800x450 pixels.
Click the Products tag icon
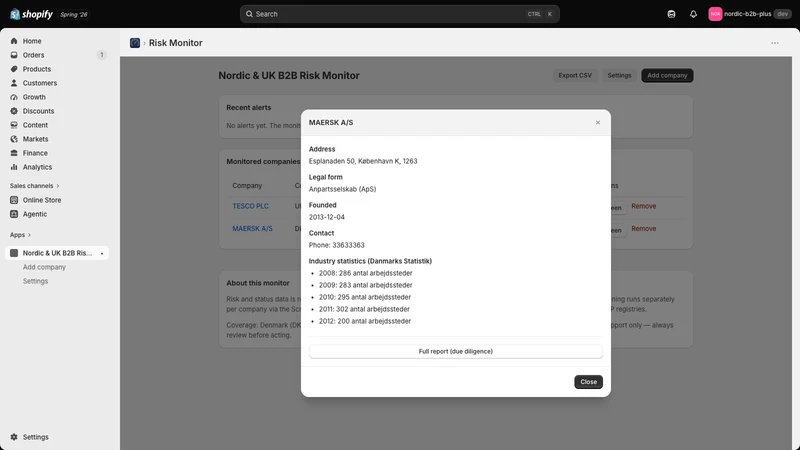(x=14, y=69)
